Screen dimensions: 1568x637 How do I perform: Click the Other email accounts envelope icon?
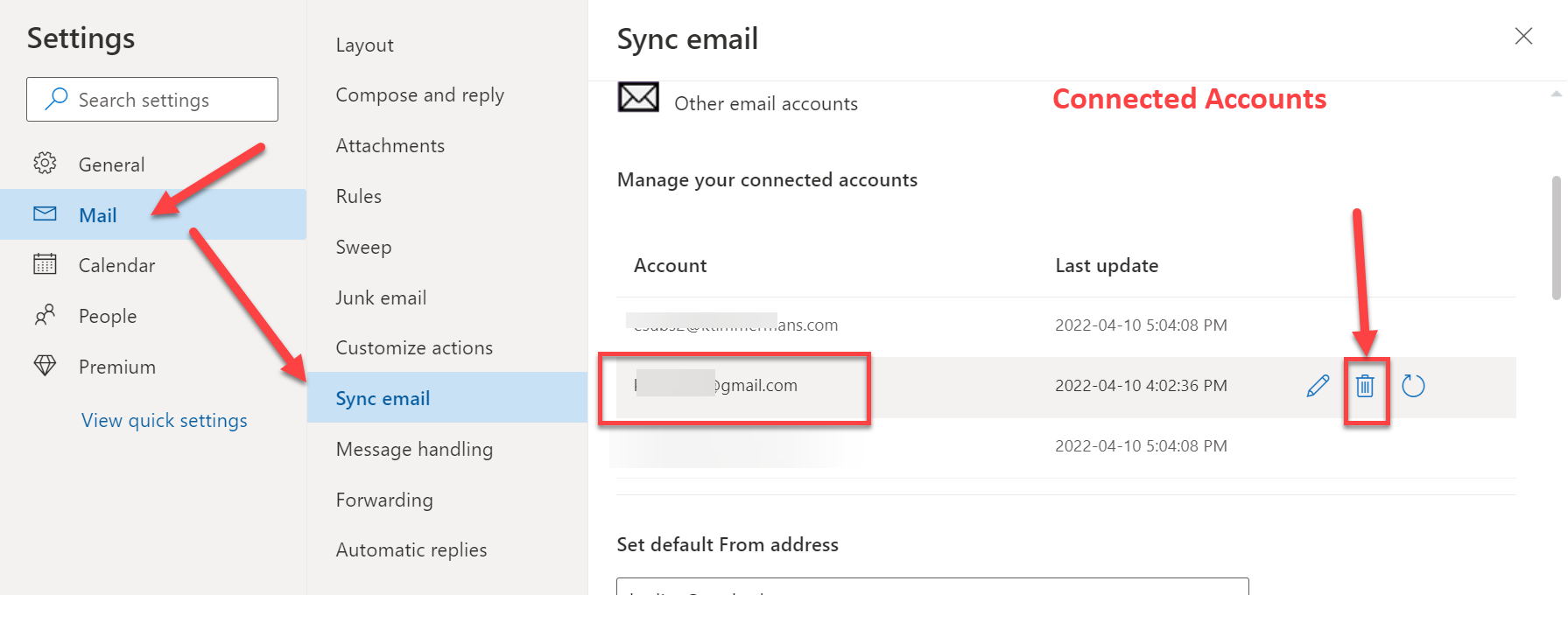click(638, 97)
